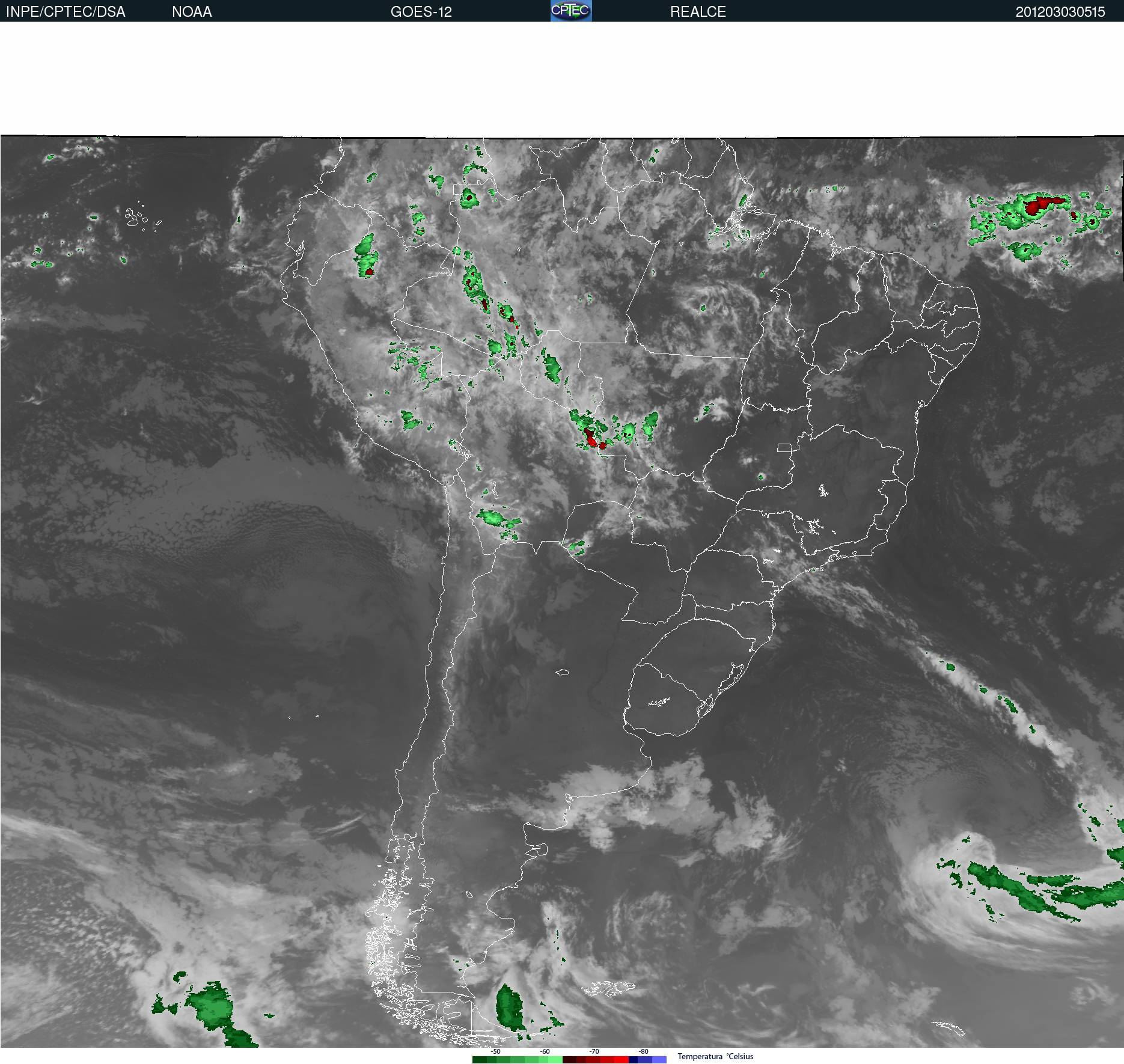
Task: Click the -60 value on the temperature scale
Action: (x=545, y=1051)
